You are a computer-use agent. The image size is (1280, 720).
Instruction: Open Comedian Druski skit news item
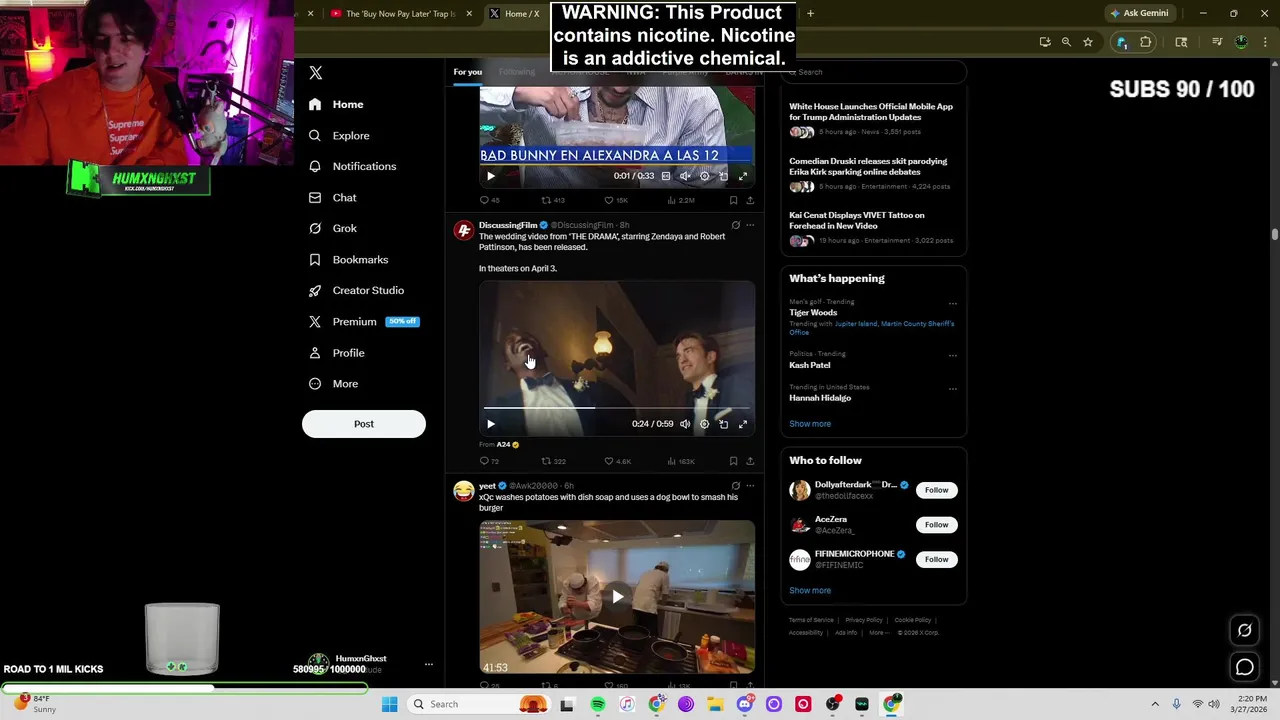pos(872,173)
